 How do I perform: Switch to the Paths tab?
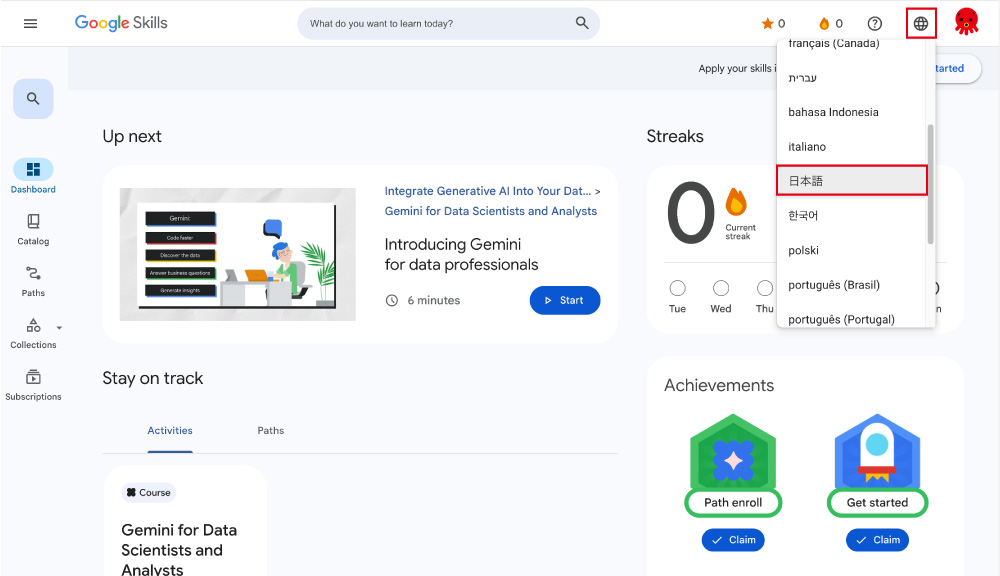[270, 430]
